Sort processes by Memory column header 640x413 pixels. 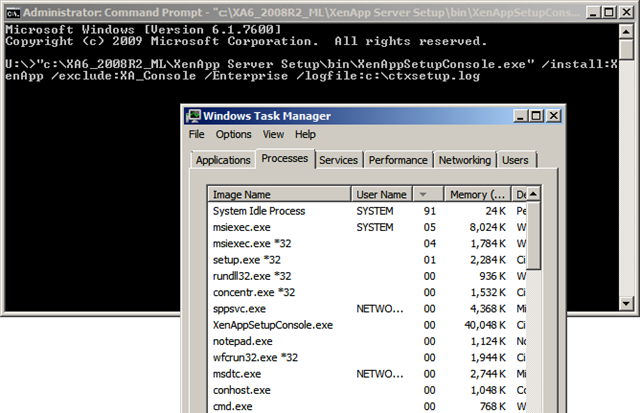(478, 194)
